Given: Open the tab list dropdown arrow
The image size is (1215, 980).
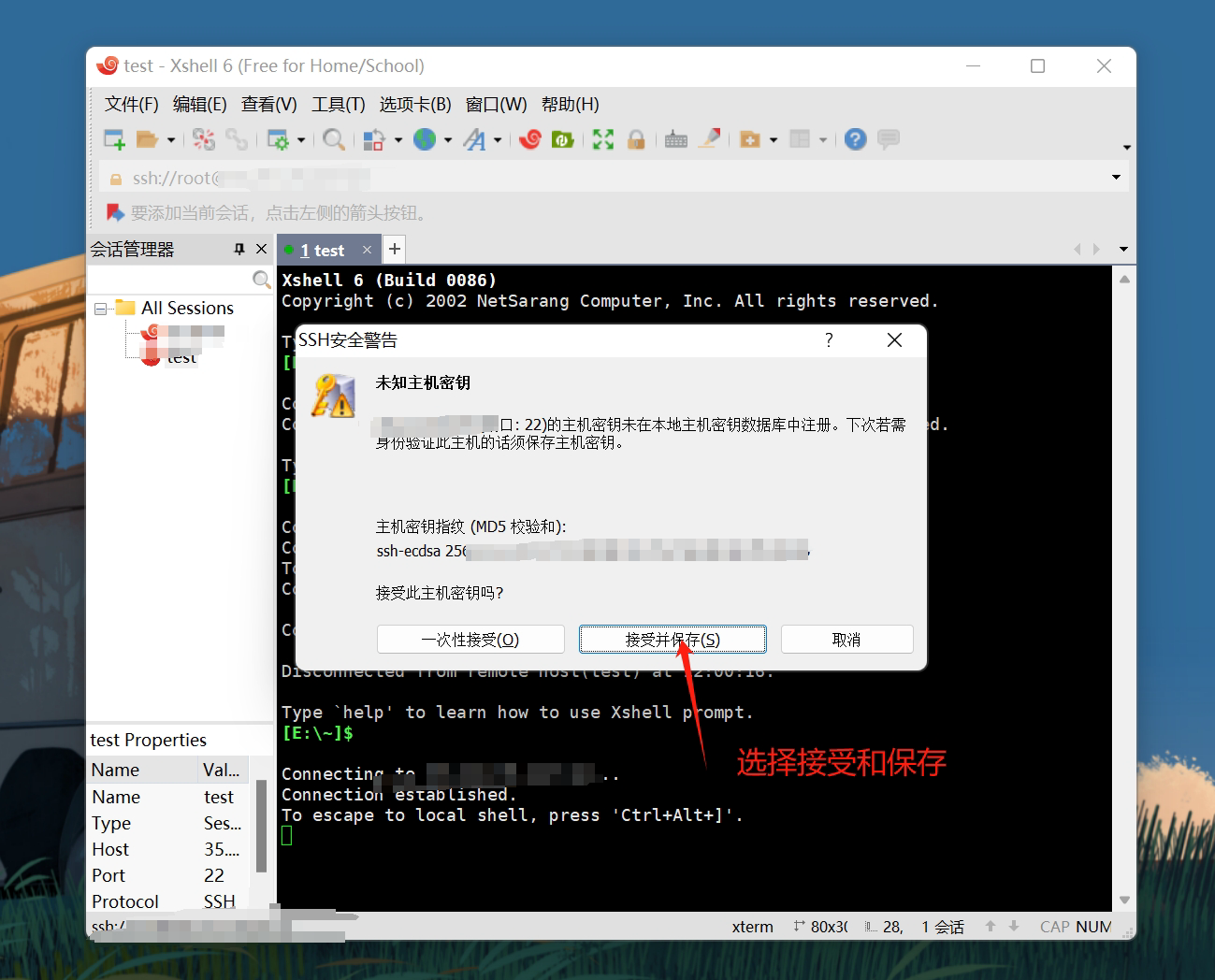Looking at the screenshot, I should [1123, 250].
